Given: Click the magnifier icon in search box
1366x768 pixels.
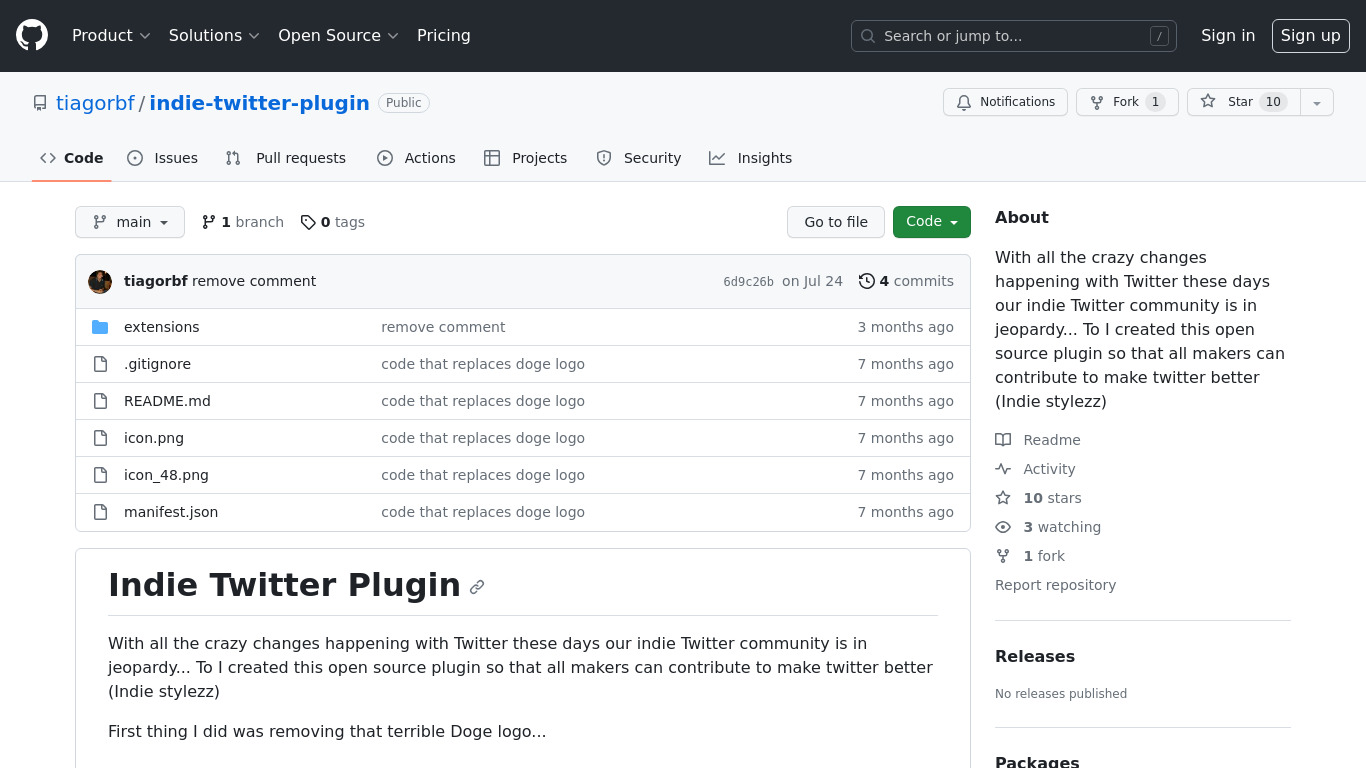Looking at the screenshot, I should pyautogui.click(x=868, y=36).
